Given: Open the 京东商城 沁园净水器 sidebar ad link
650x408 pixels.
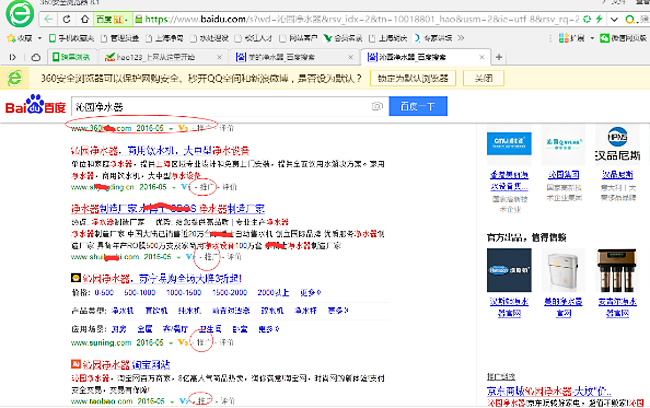Looking at the screenshot, I should point(549,391).
